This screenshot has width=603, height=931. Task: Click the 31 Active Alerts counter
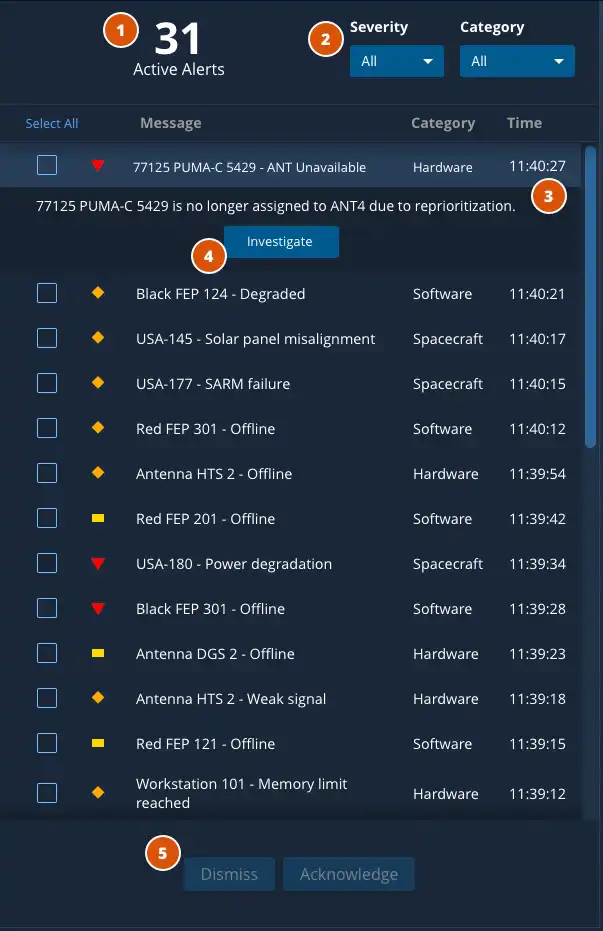(x=179, y=49)
